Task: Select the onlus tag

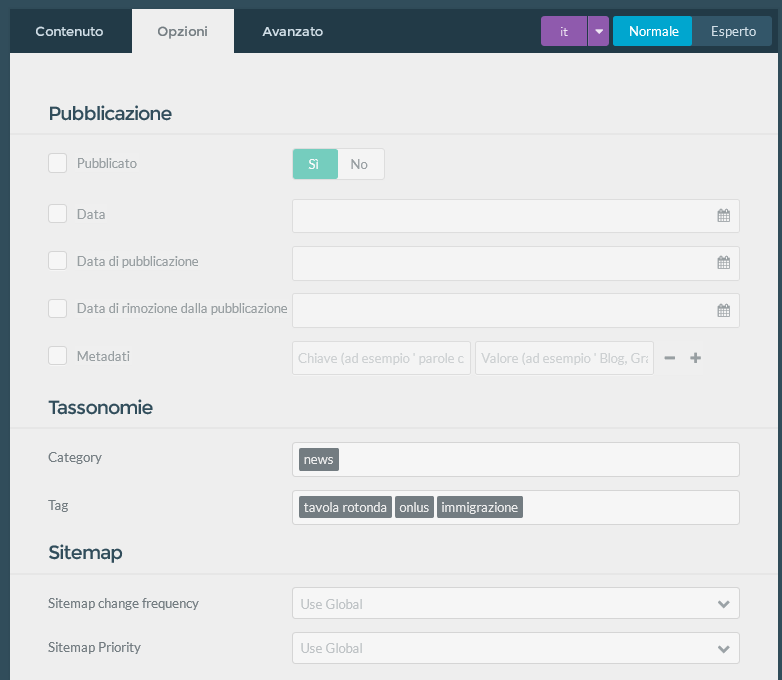Action: pos(414,507)
